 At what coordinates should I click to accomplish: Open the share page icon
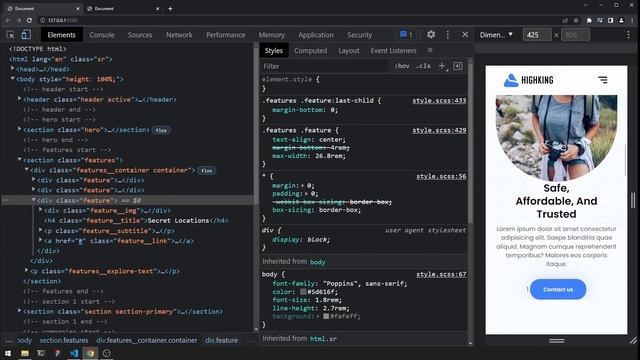[x=565, y=20]
